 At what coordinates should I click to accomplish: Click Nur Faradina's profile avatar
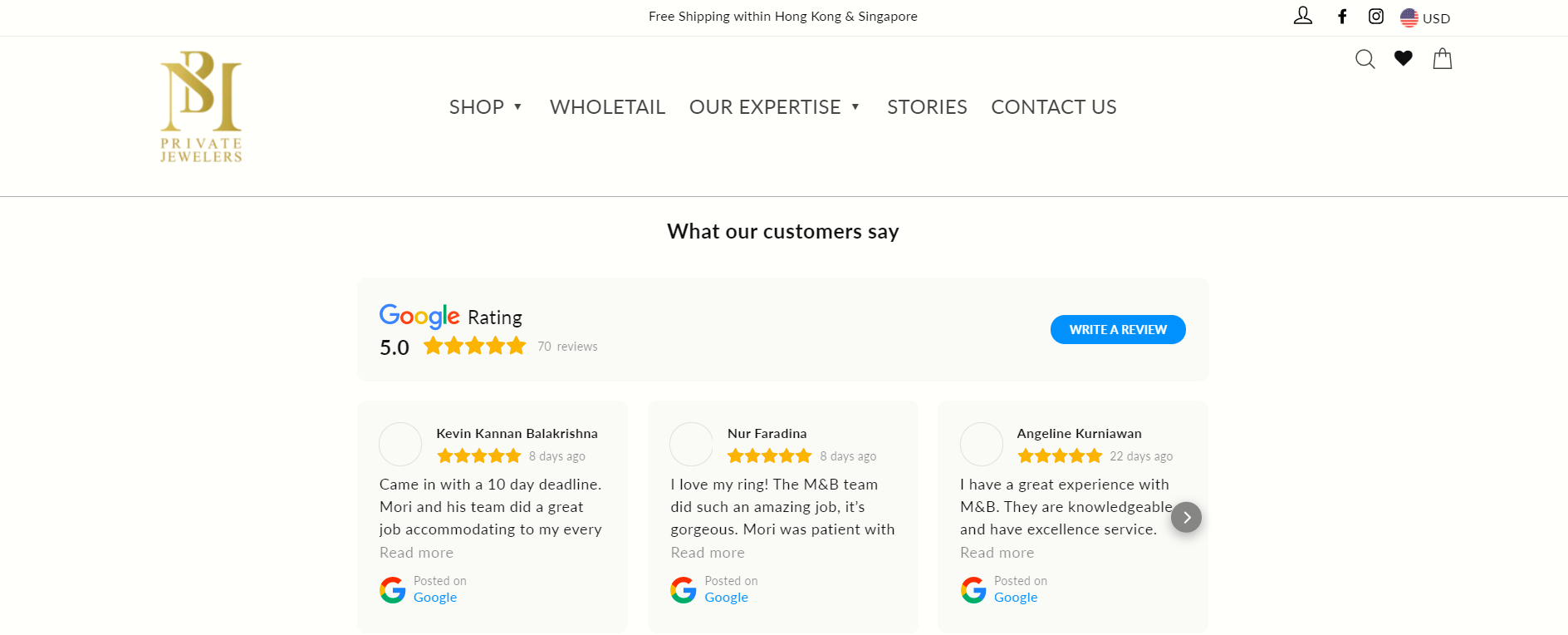pos(691,444)
